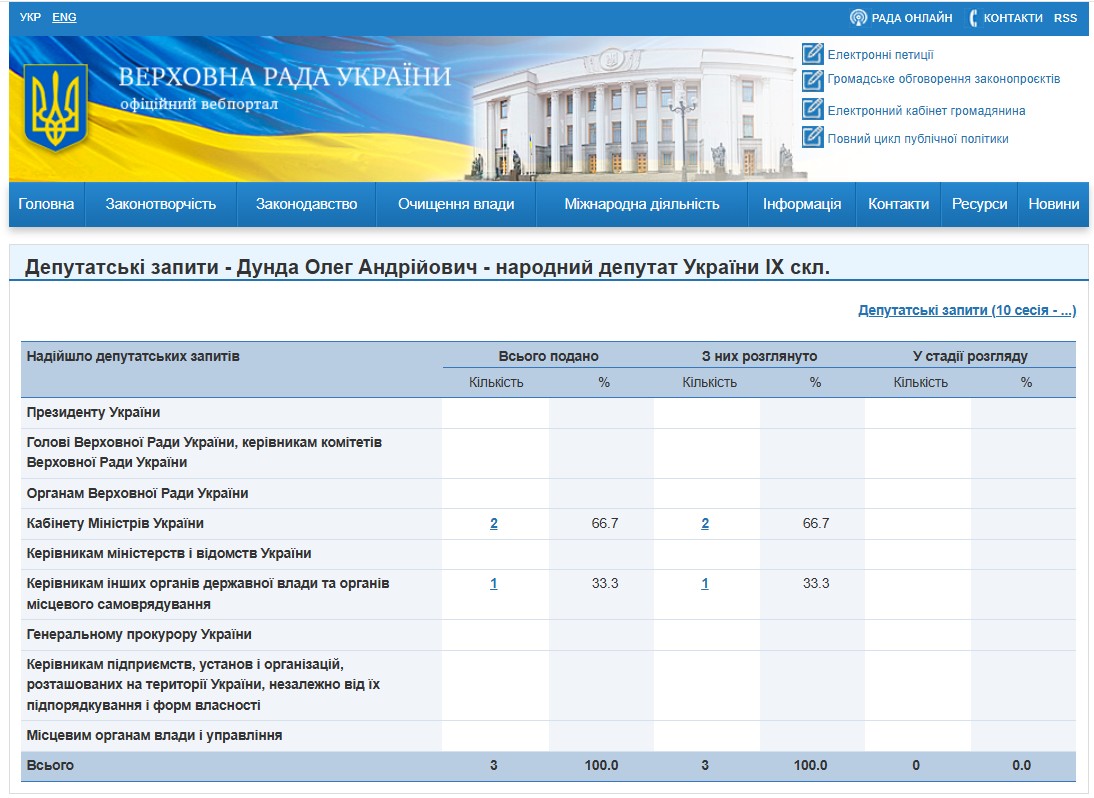This screenshot has height=798, width=1094.
Task: Click the page heading Депутатські запити - Дунда Олег
Action: pyautogui.click(x=427, y=266)
